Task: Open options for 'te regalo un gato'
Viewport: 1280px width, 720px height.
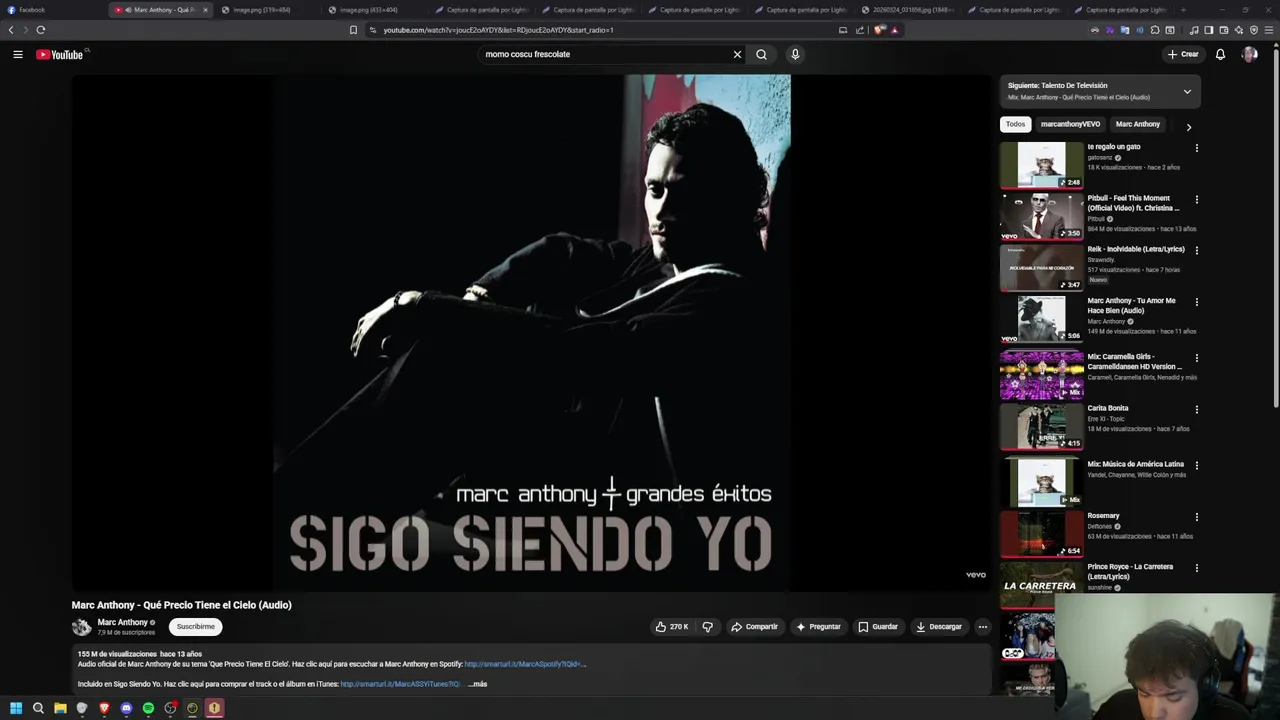Action: (1196, 148)
